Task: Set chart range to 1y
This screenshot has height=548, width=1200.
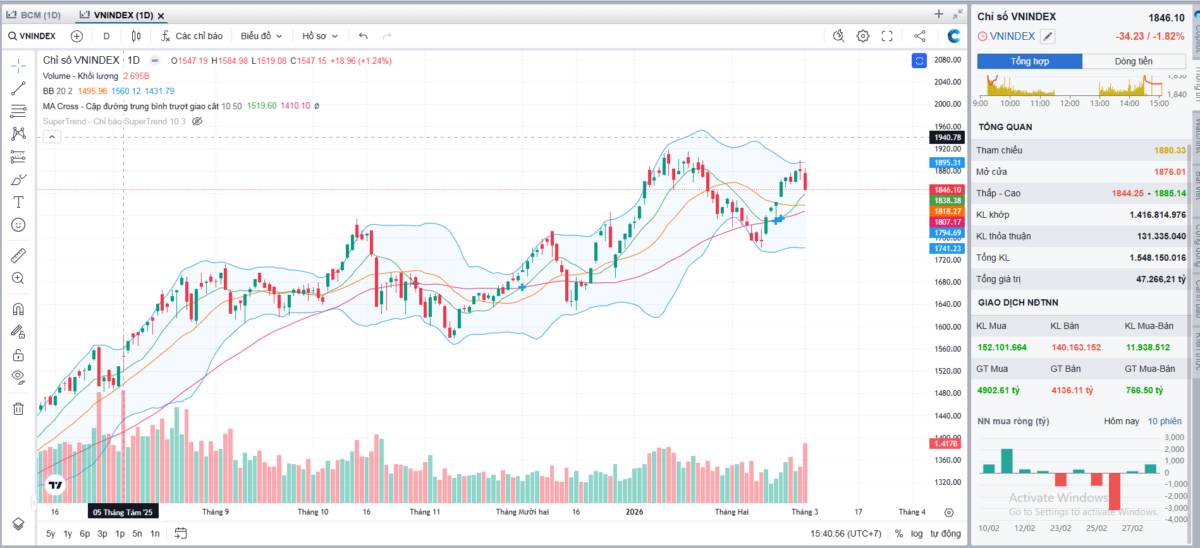Action: (68, 534)
